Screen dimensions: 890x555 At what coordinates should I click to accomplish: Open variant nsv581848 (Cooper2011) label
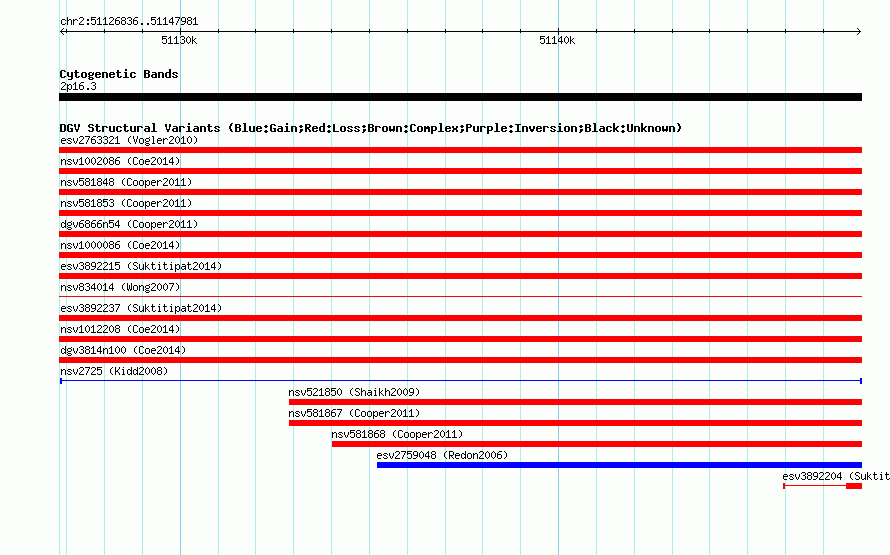[x=126, y=182]
